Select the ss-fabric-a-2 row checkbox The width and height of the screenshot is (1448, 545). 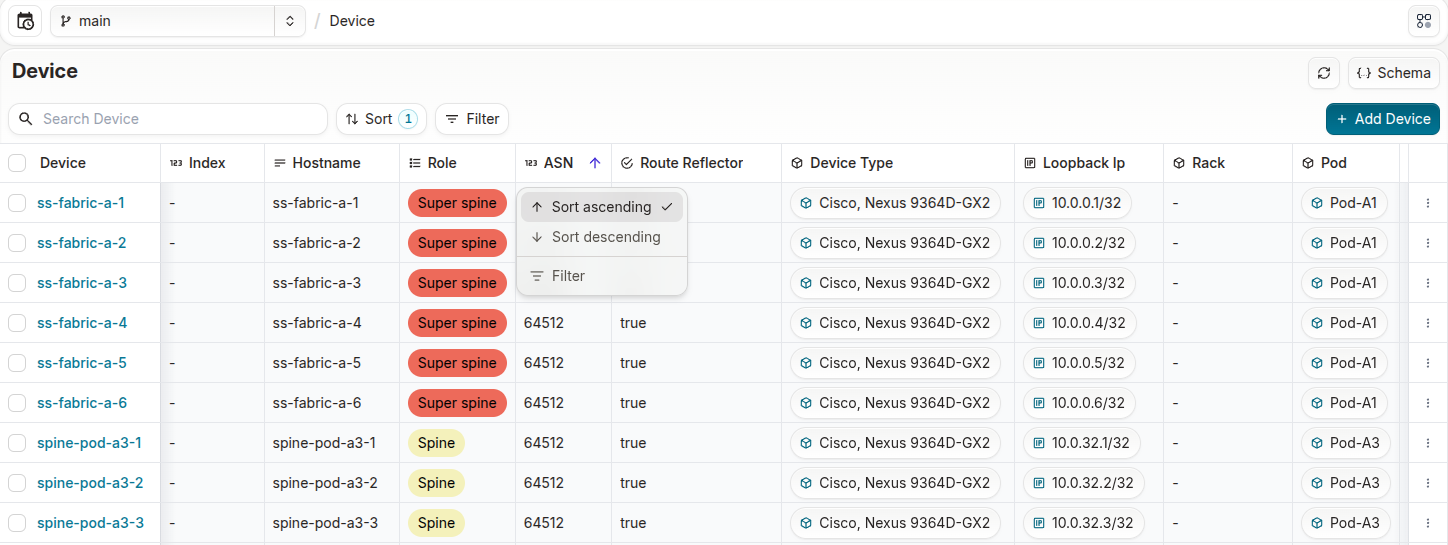(17, 243)
